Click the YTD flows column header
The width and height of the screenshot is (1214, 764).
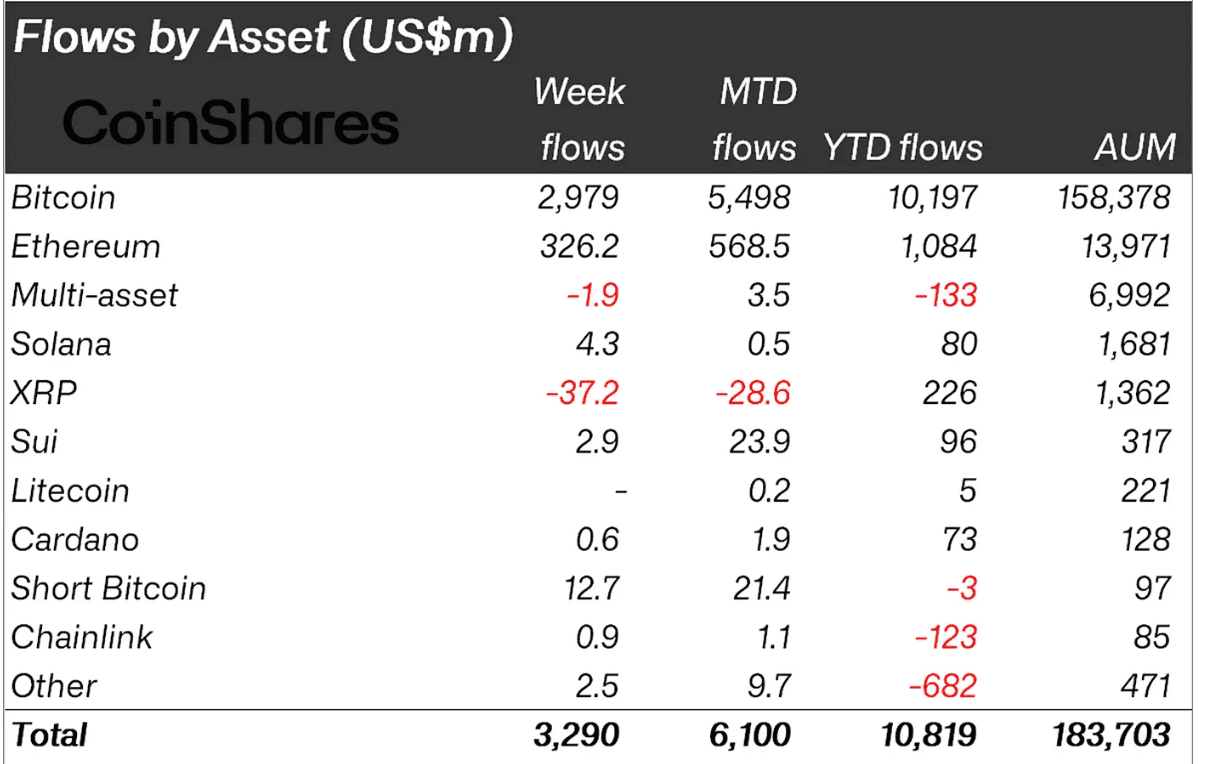(x=903, y=149)
